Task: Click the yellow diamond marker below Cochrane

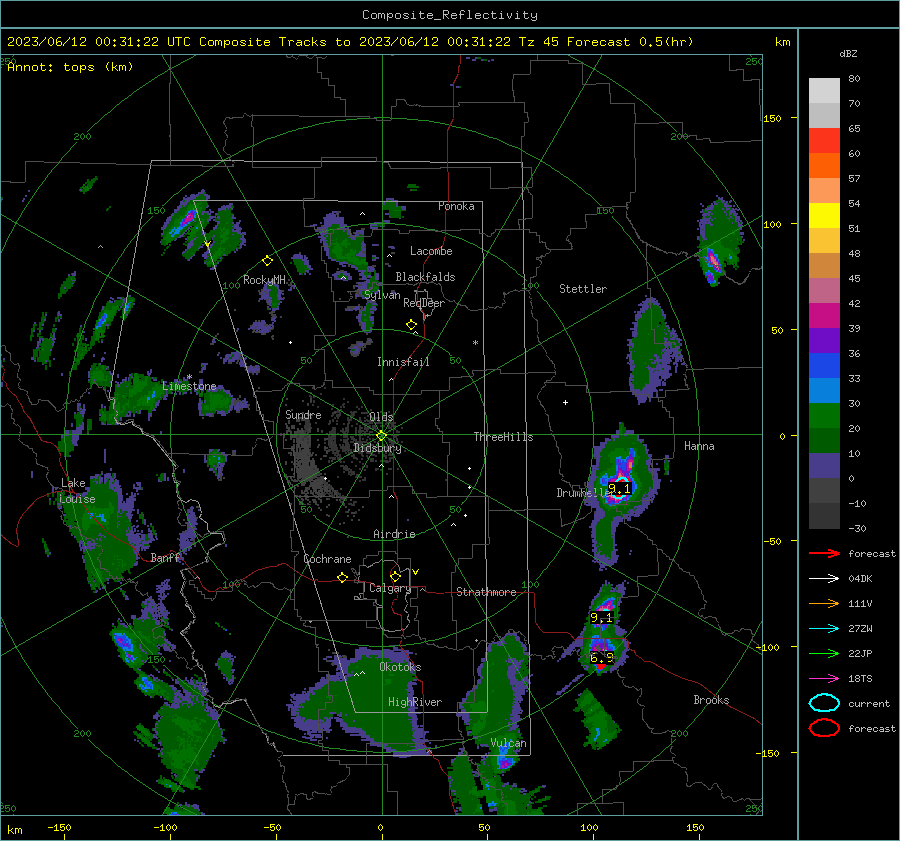Action: (x=342, y=577)
